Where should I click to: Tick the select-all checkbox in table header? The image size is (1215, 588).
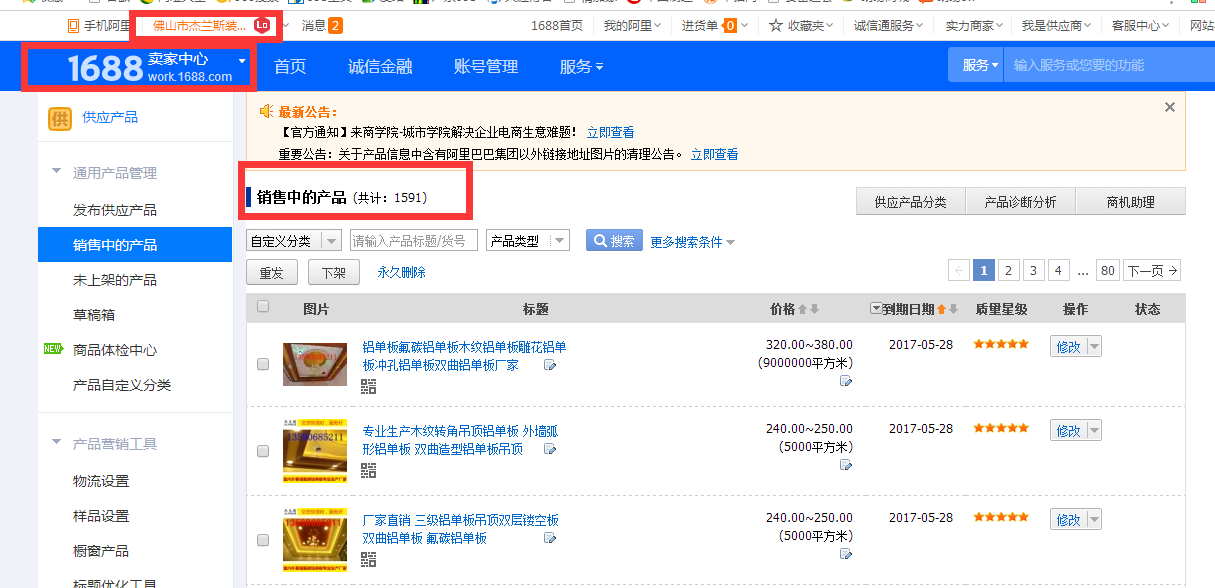263,307
